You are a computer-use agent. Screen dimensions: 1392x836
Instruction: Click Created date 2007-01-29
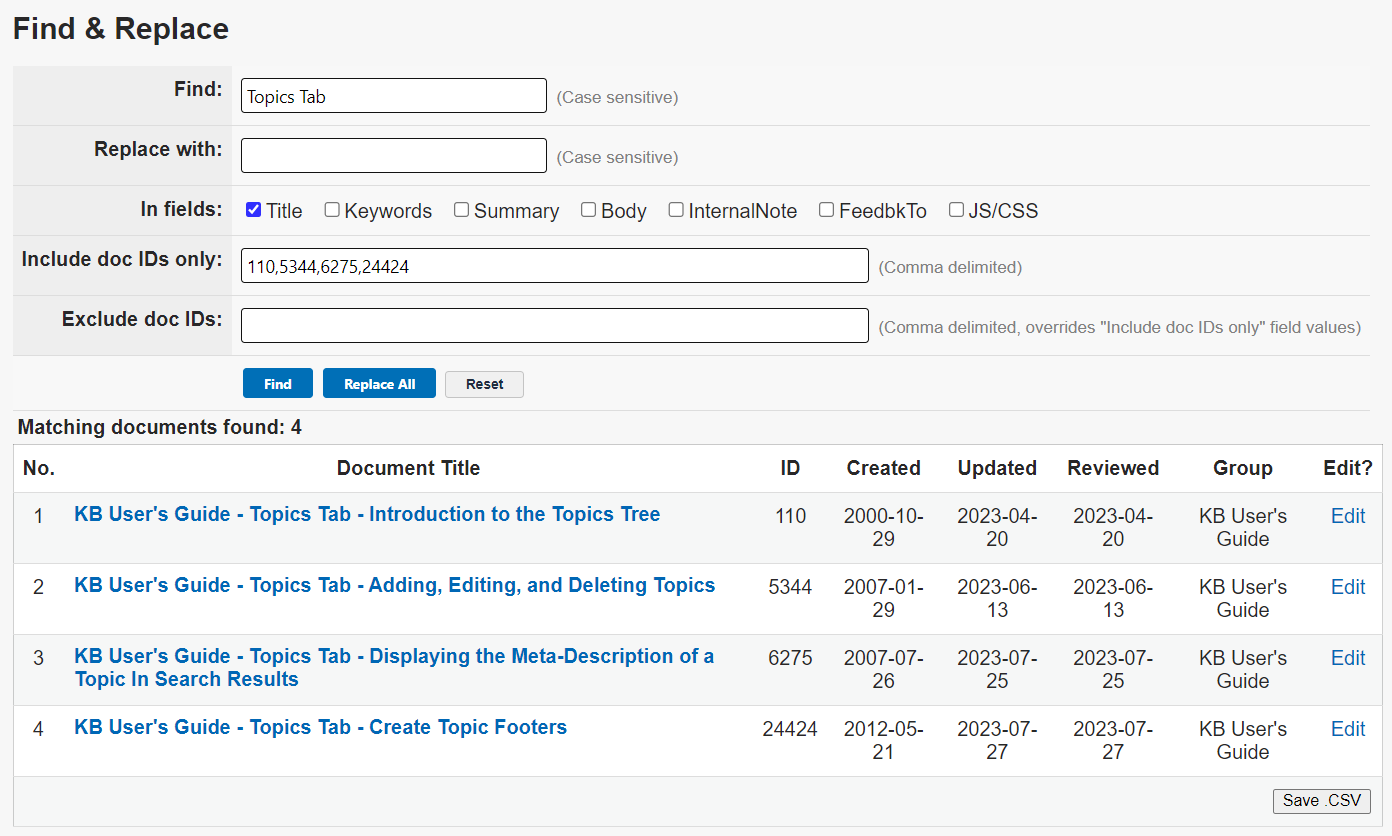tap(883, 598)
